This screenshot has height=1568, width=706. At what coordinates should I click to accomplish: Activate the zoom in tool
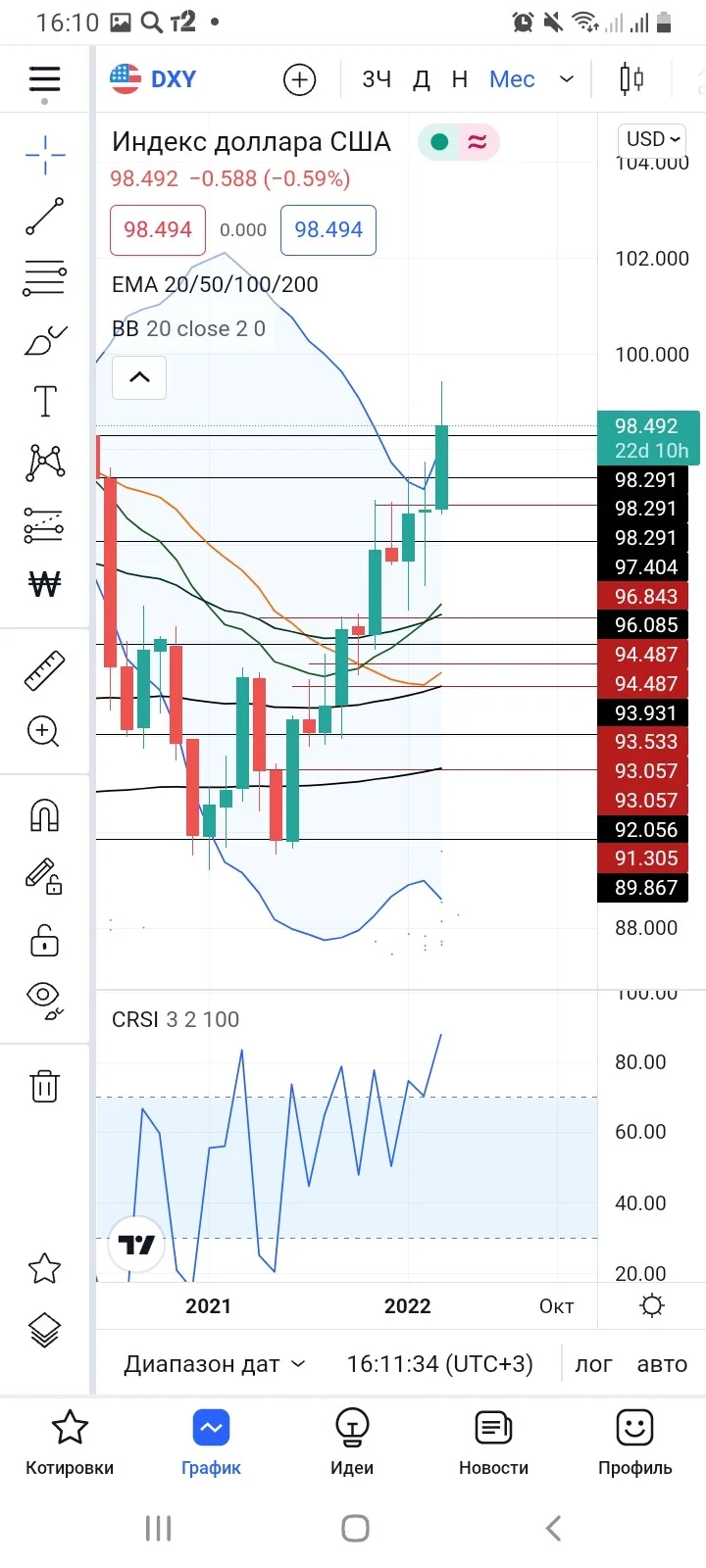click(x=43, y=731)
